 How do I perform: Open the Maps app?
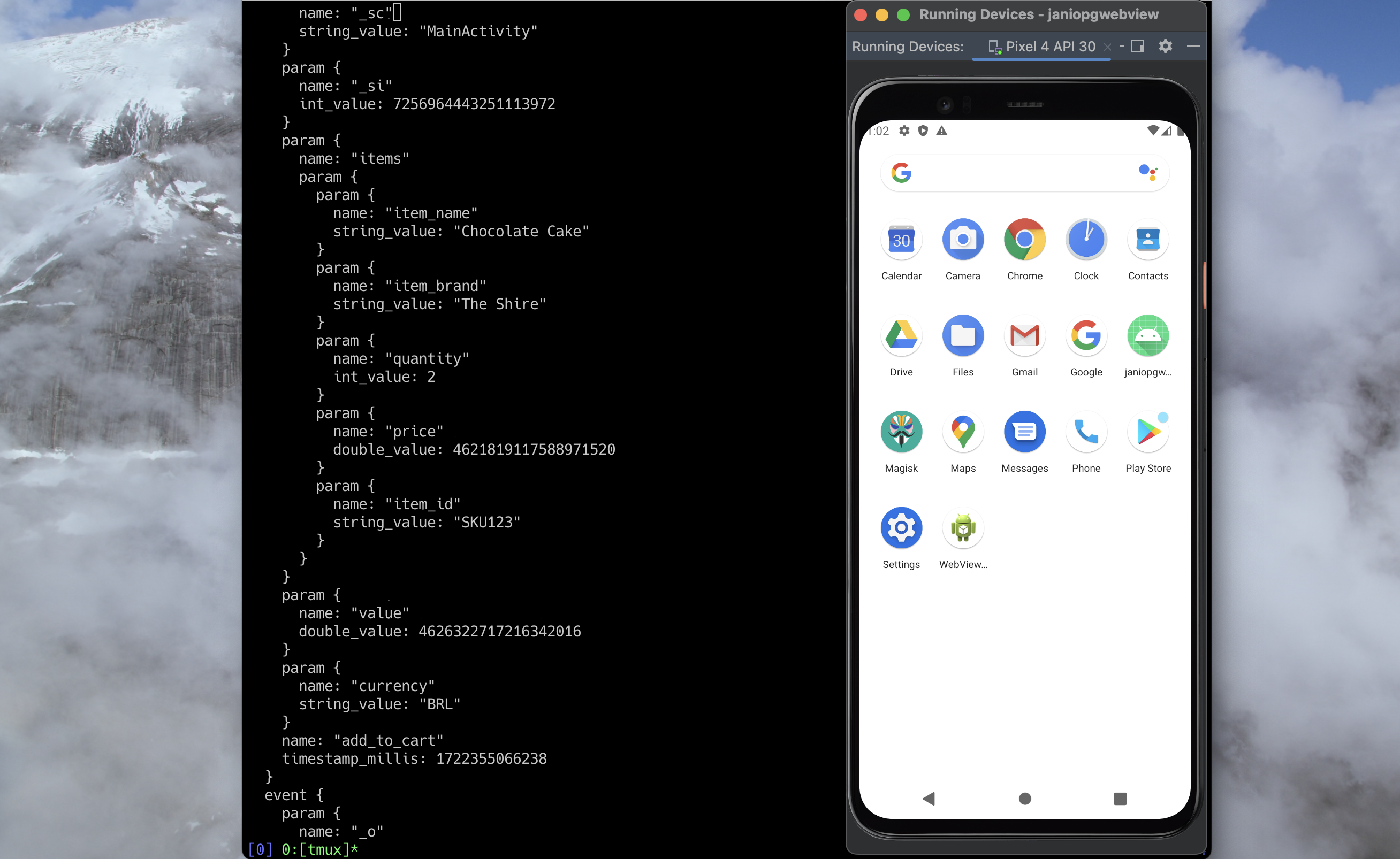pos(962,432)
